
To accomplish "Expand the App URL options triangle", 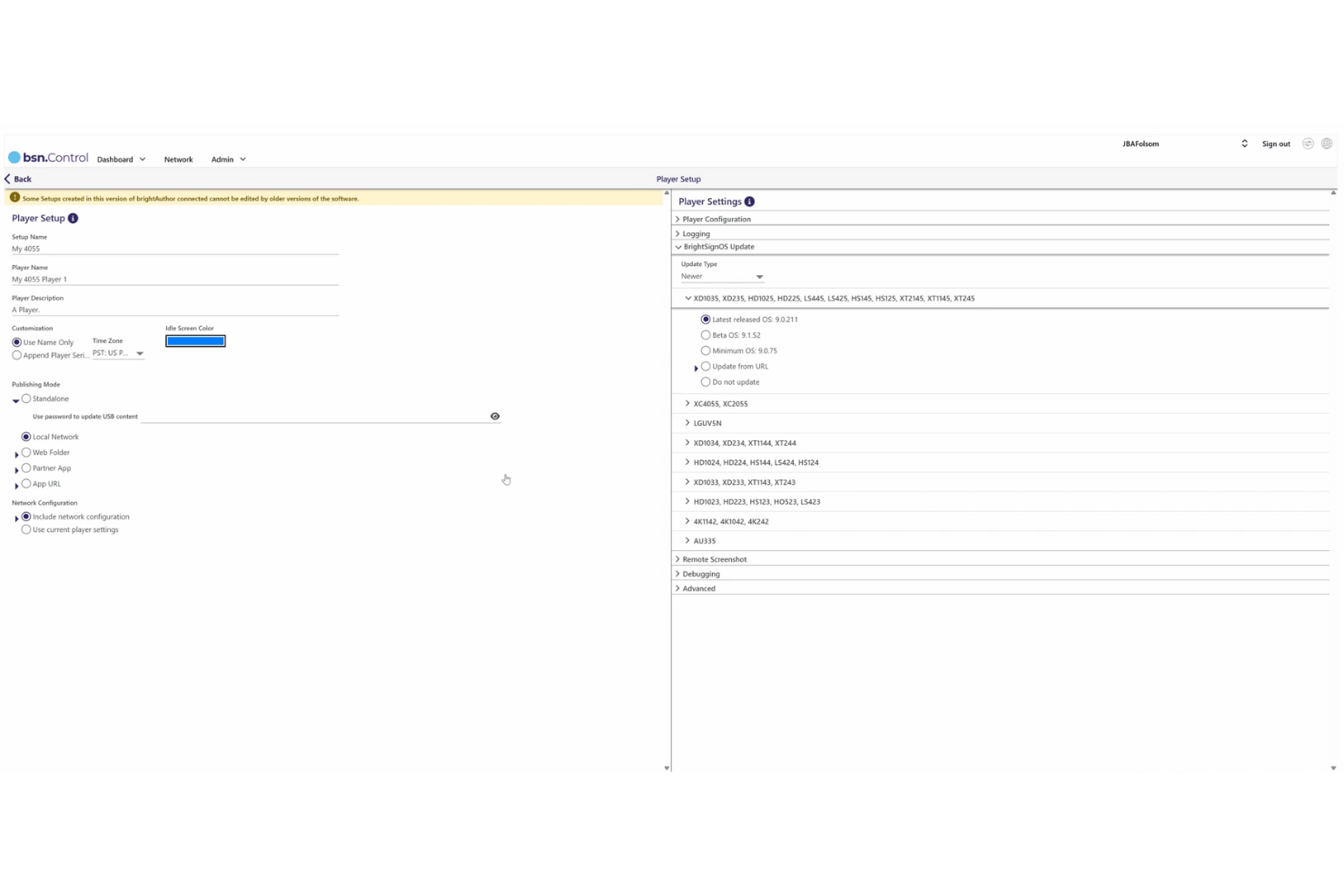I will click(16, 486).
